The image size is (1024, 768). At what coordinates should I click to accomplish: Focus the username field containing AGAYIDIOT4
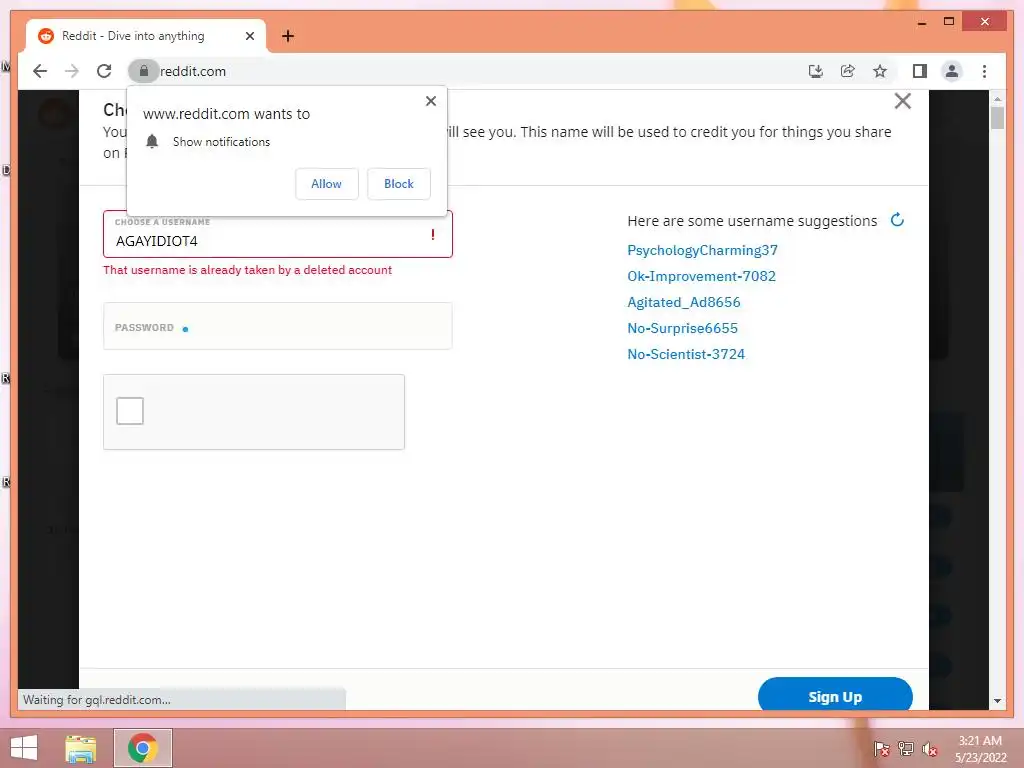pyautogui.click(x=278, y=234)
